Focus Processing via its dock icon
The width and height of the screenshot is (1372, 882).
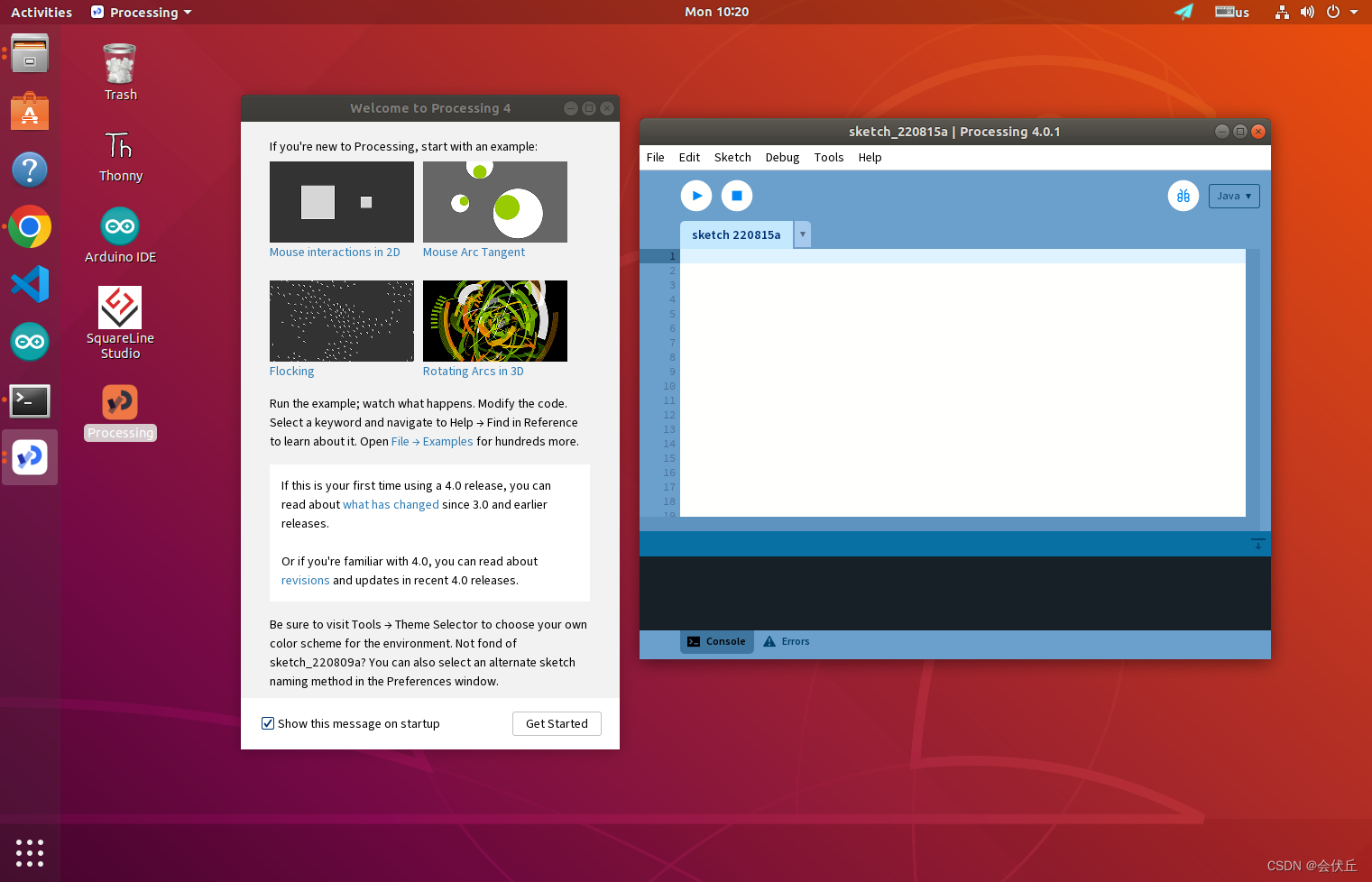coord(30,457)
